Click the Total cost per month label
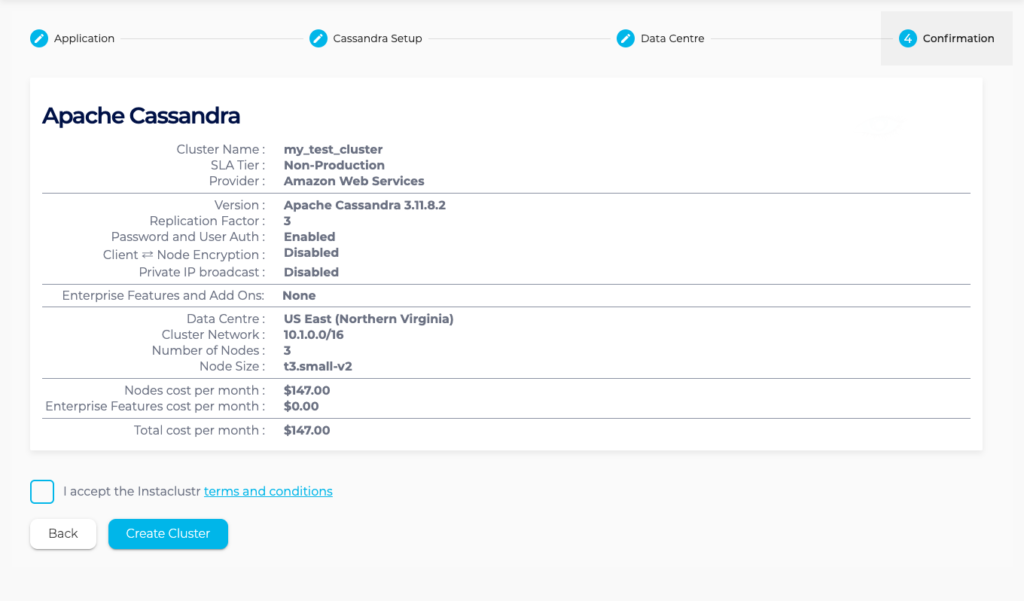 coord(199,430)
